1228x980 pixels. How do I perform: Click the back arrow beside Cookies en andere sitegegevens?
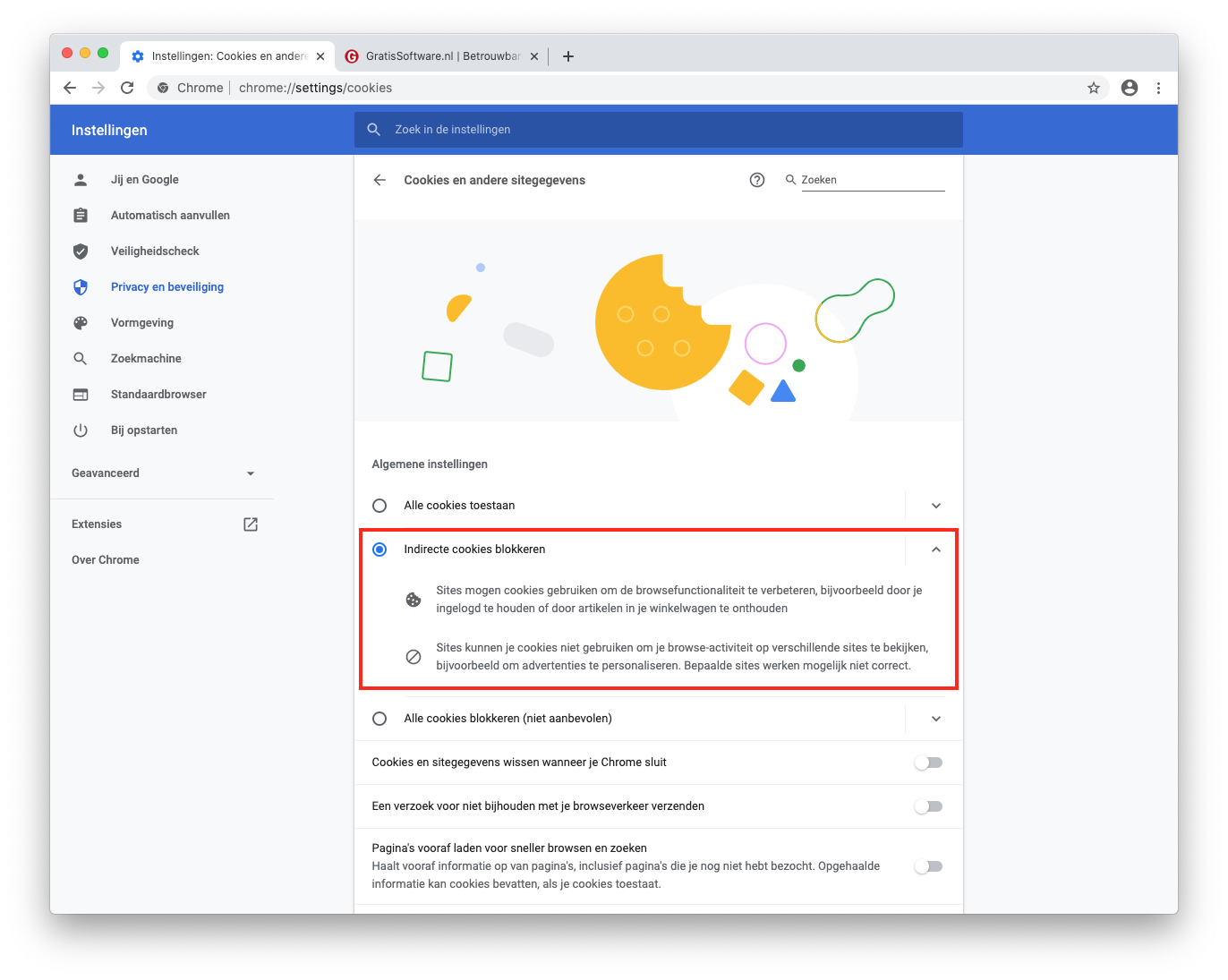point(379,180)
